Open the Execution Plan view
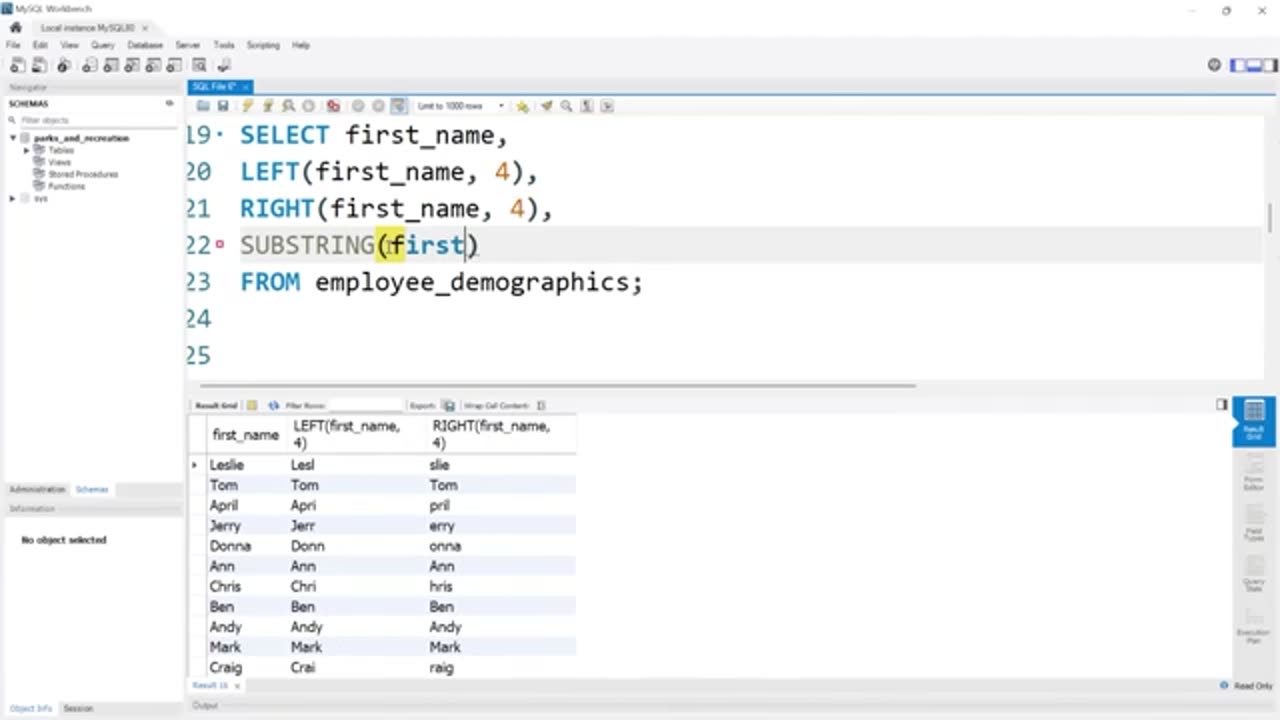The image size is (1280, 720). click(1254, 625)
